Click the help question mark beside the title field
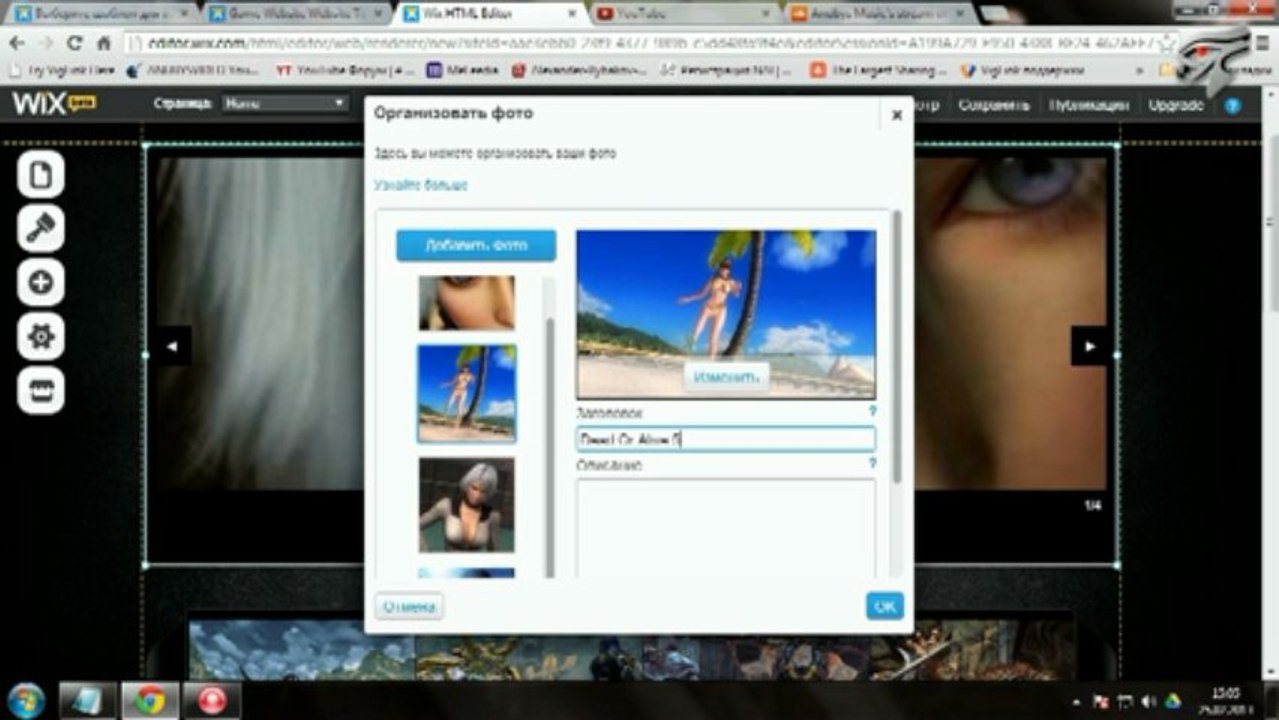 (x=872, y=411)
